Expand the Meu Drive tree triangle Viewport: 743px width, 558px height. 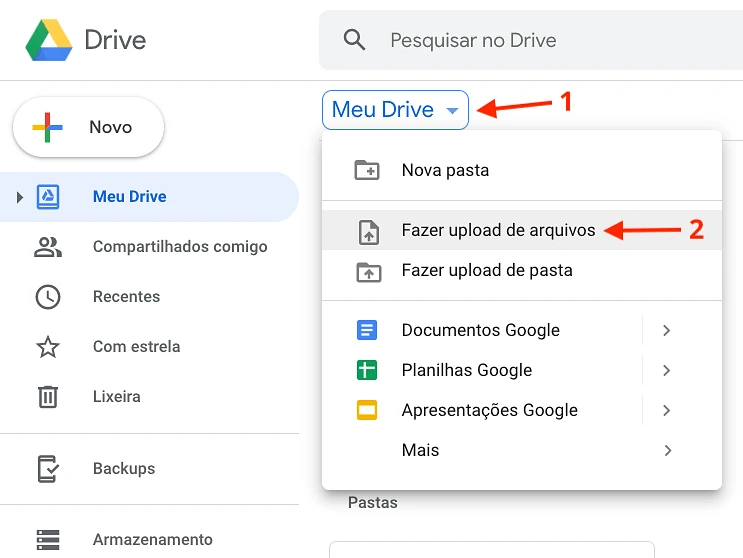[x=19, y=197]
